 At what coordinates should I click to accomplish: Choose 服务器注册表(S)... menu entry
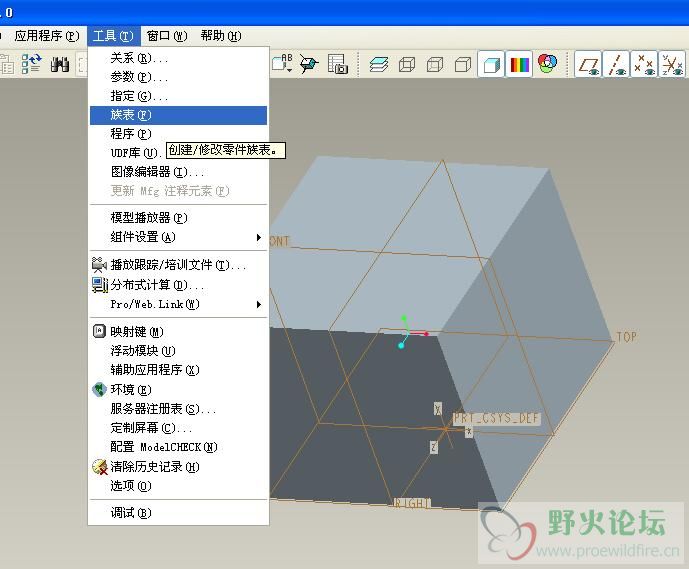pos(178,409)
